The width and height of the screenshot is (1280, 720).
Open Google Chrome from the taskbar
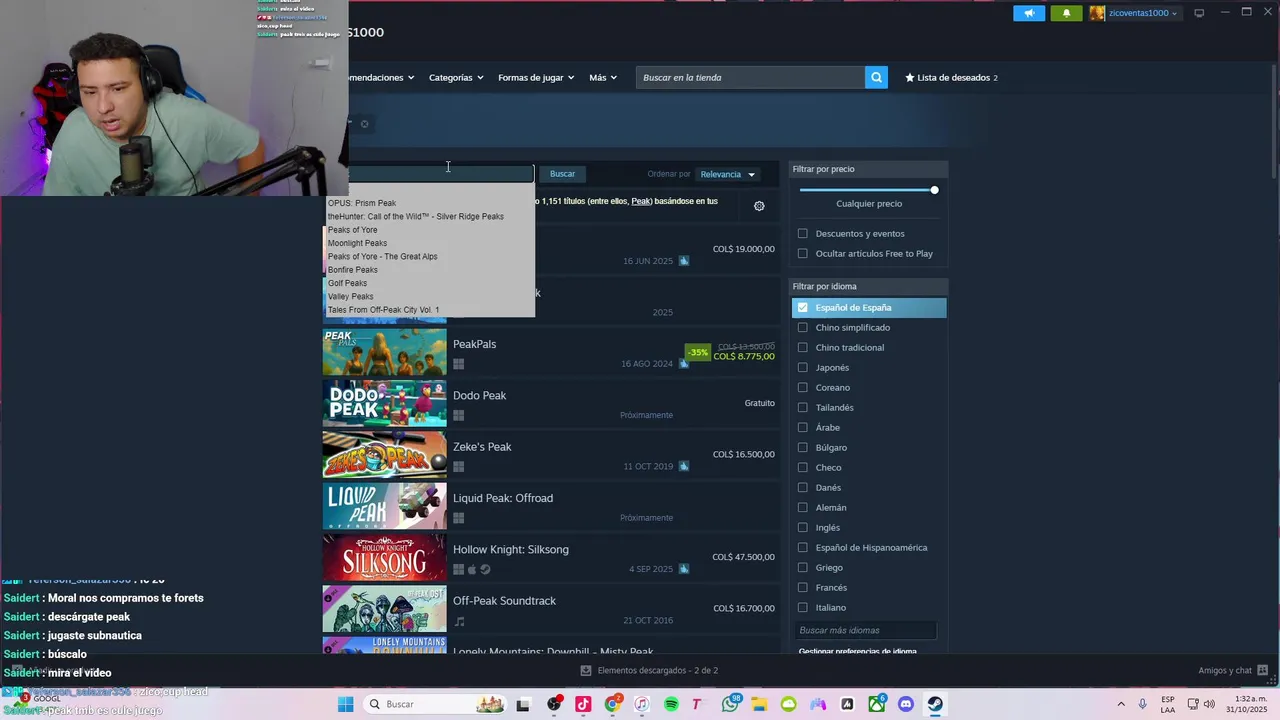tap(612, 704)
